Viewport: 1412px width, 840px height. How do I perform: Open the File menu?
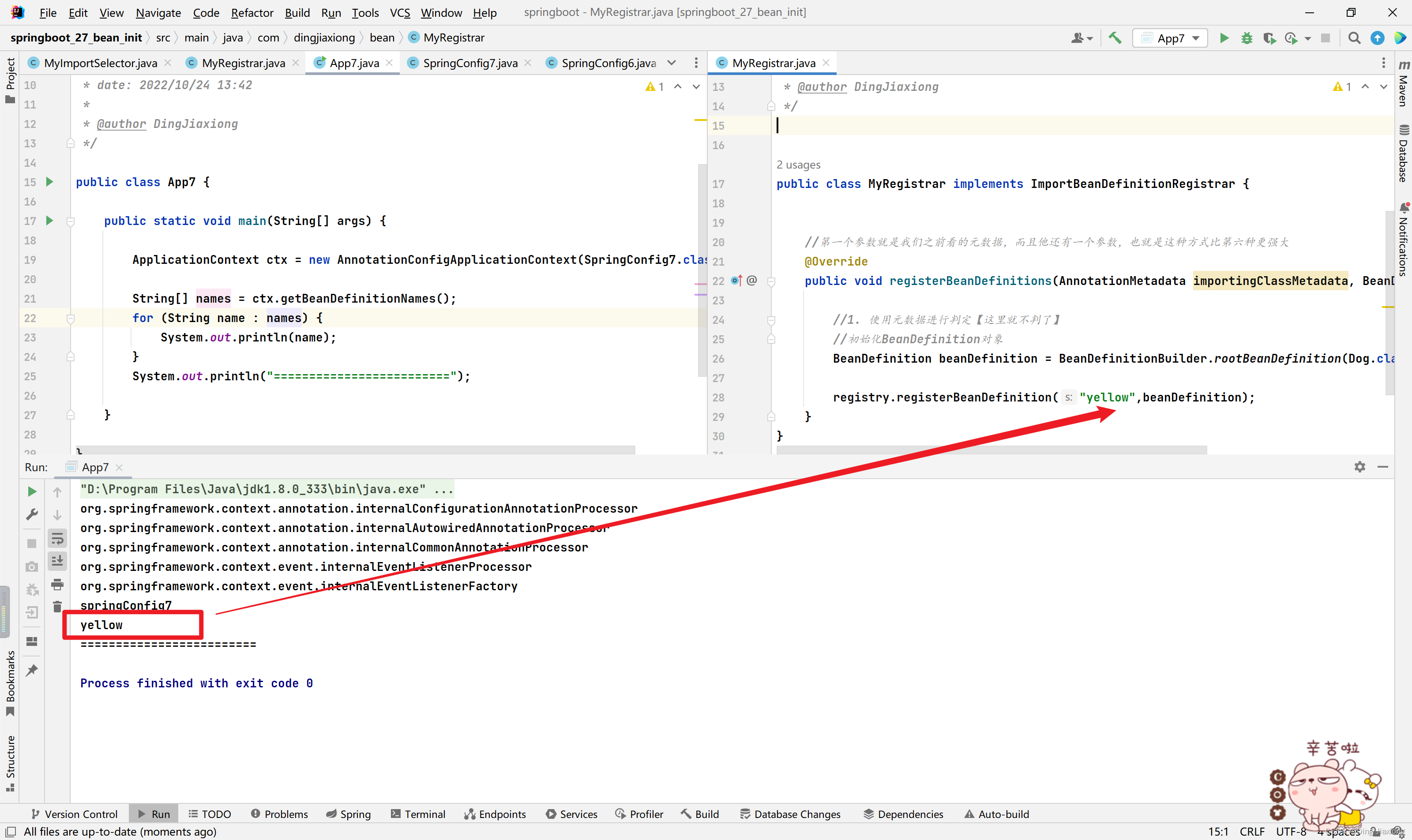(48, 12)
